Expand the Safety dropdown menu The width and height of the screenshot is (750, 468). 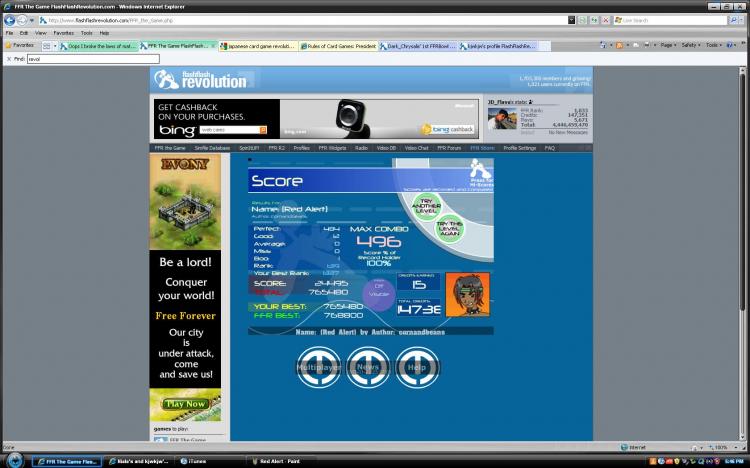click(x=692, y=45)
